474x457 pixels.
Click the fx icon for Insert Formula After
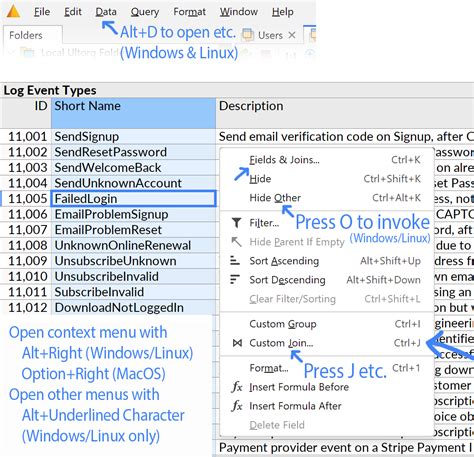point(237,406)
